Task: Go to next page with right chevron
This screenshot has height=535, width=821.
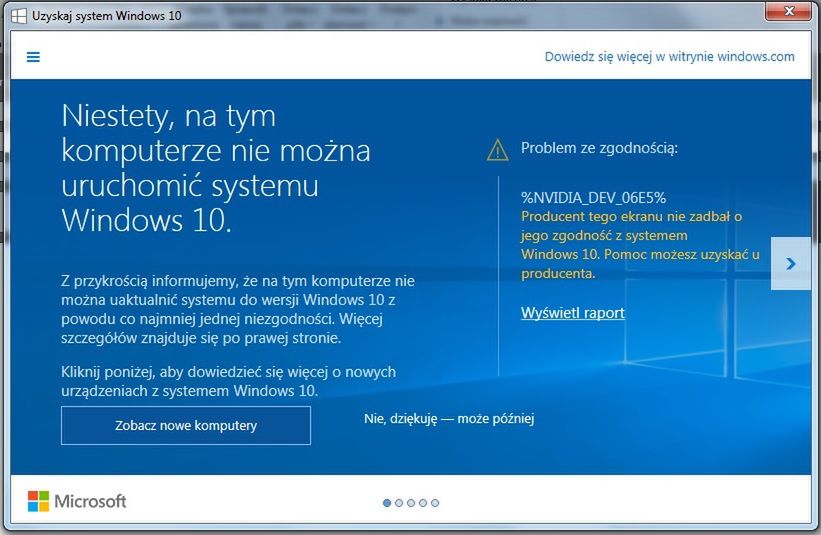Action: 791,263
